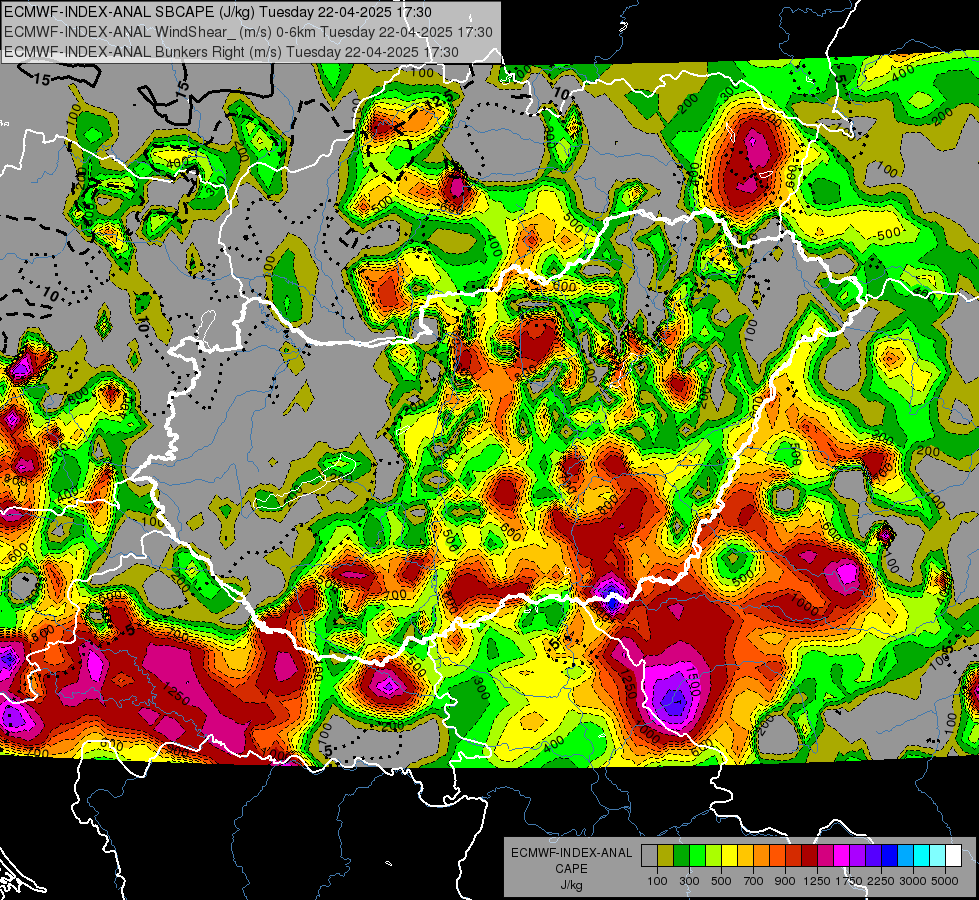Select the gray swatch in CAPE legend
This screenshot has width=979, height=900.
pyautogui.click(x=649, y=856)
